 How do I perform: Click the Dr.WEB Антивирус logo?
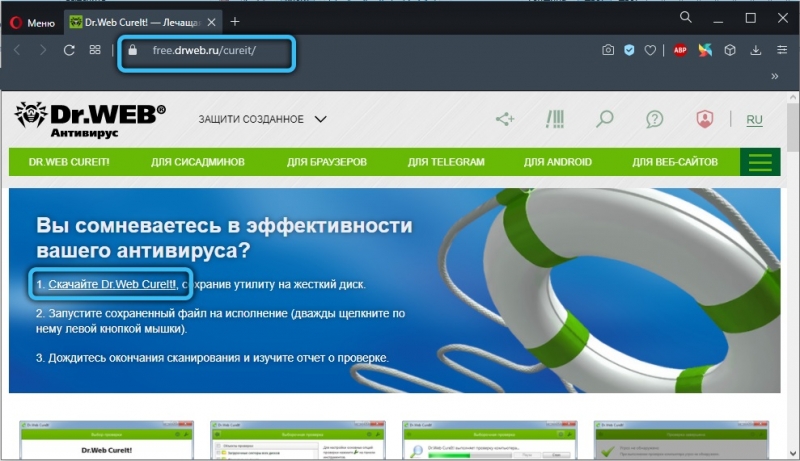[90, 120]
